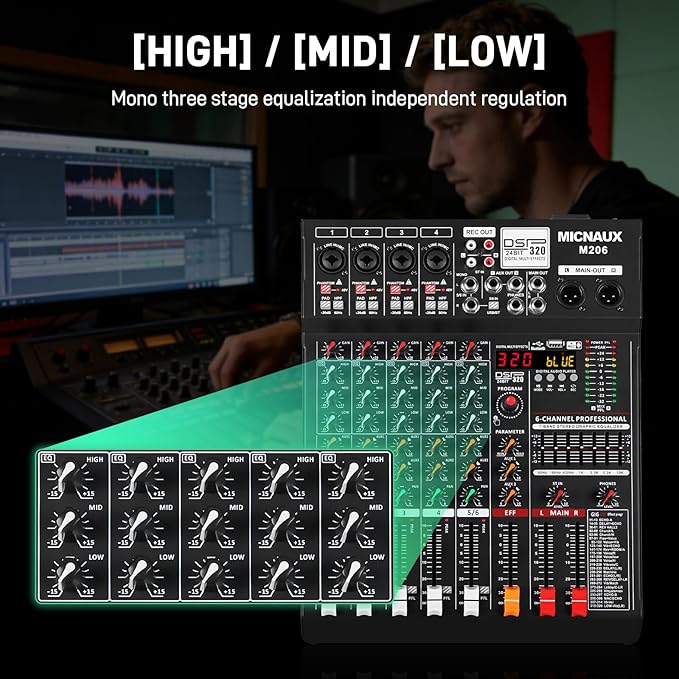Screen dimensions: 679x679
Task: Click fifth column HIGH knob in enlarged EQ inset
Action: pos(351,479)
